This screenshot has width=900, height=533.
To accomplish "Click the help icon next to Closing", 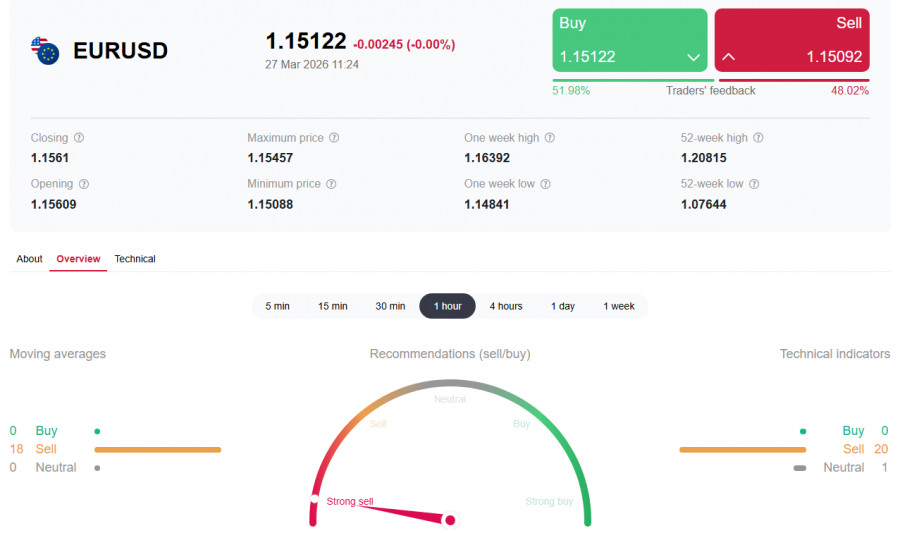I will coord(79,138).
